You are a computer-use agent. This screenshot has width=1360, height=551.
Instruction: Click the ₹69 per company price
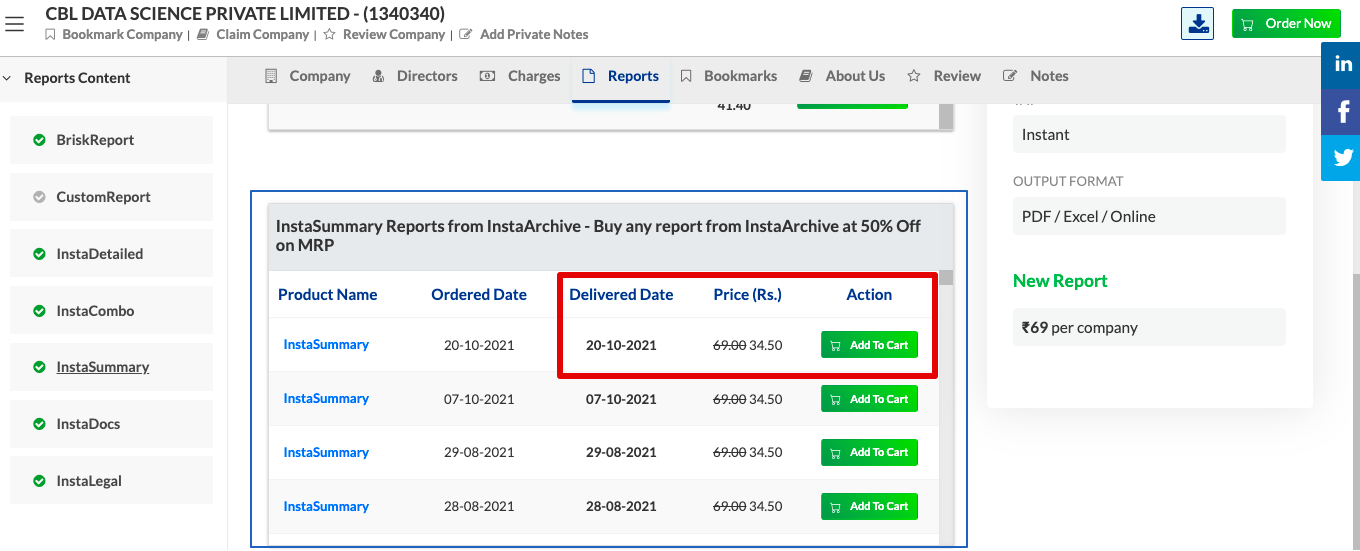1149,327
